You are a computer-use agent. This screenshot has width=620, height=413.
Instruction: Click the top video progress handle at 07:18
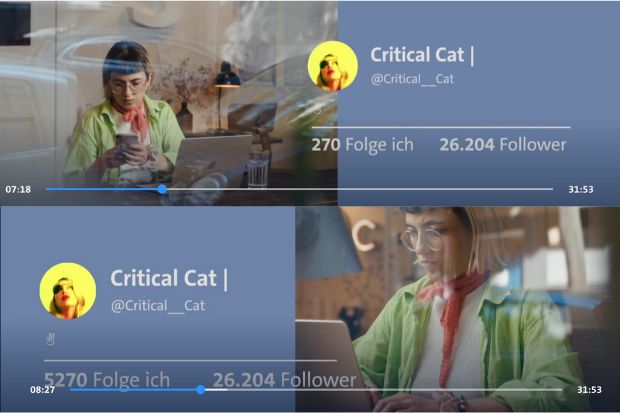coord(162,189)
